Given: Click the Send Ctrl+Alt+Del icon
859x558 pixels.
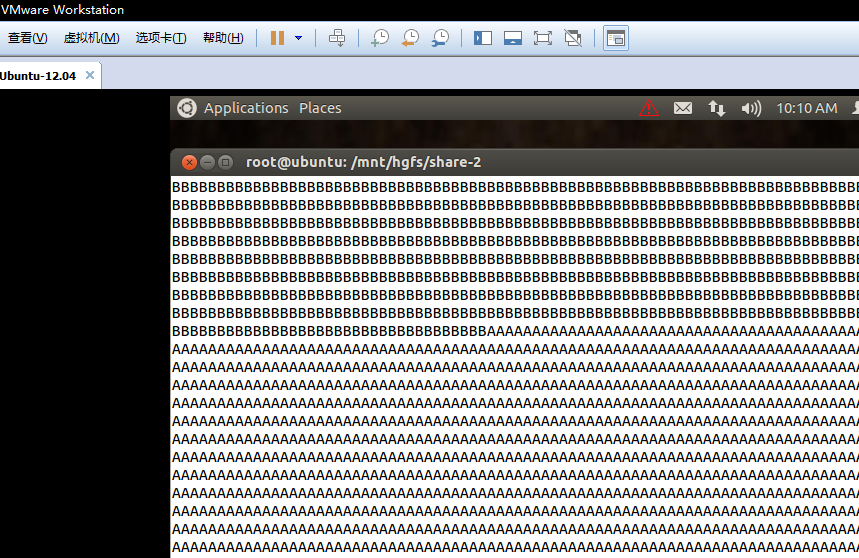Looking at the screenshot, I should 337,38.
